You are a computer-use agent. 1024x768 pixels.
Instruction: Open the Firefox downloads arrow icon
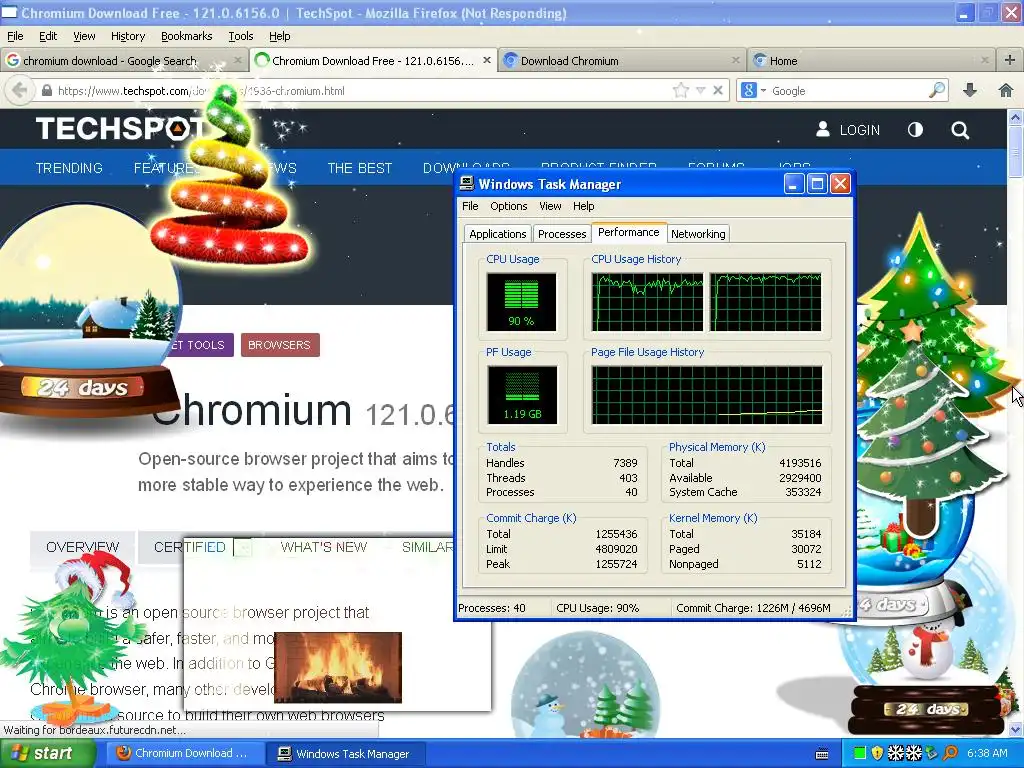pyautogui.click(x=970, y=90)
